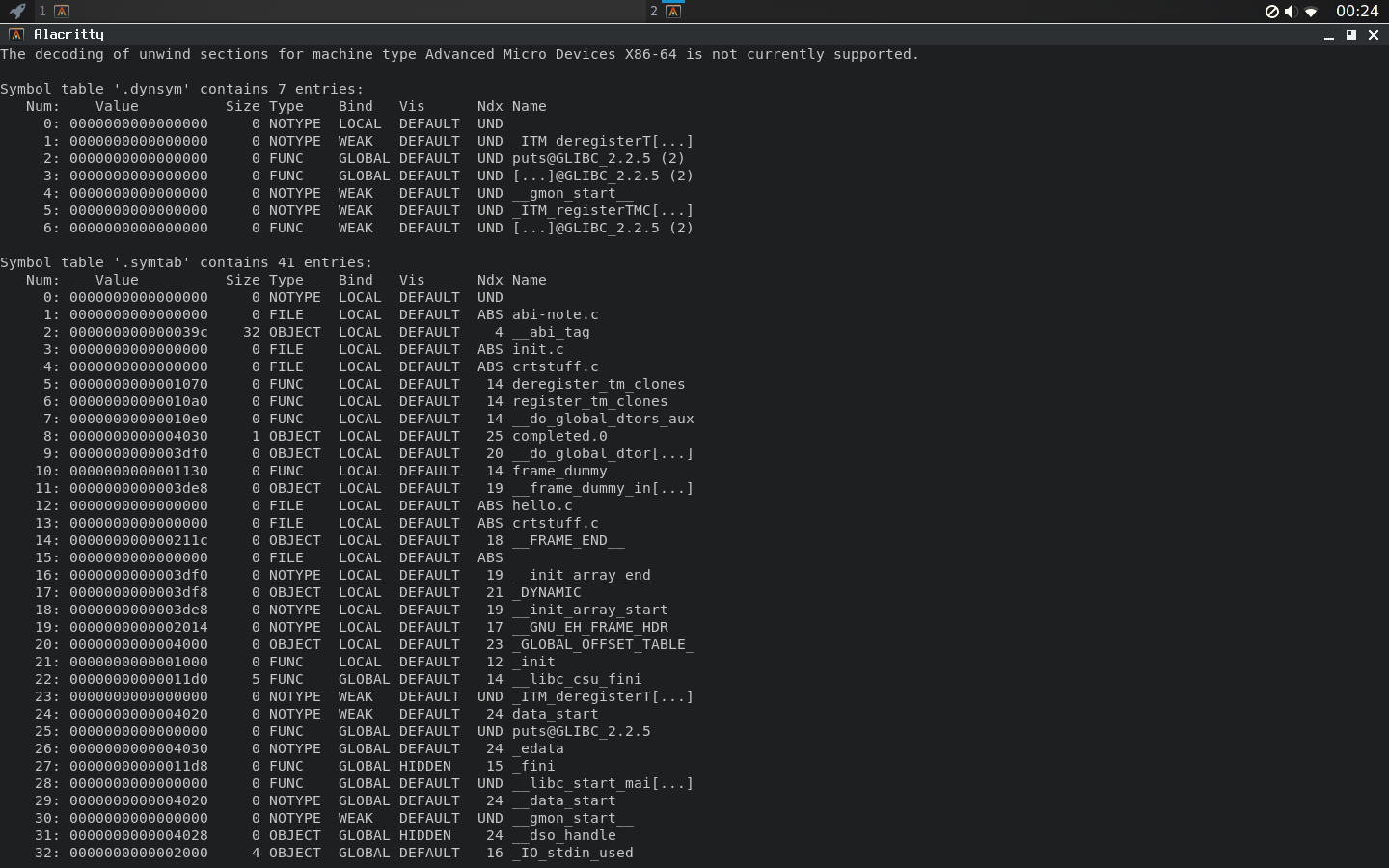Click the value 00000000000010e0
The height and width of the screenshot is (868, 1389).
pos(139,419)
